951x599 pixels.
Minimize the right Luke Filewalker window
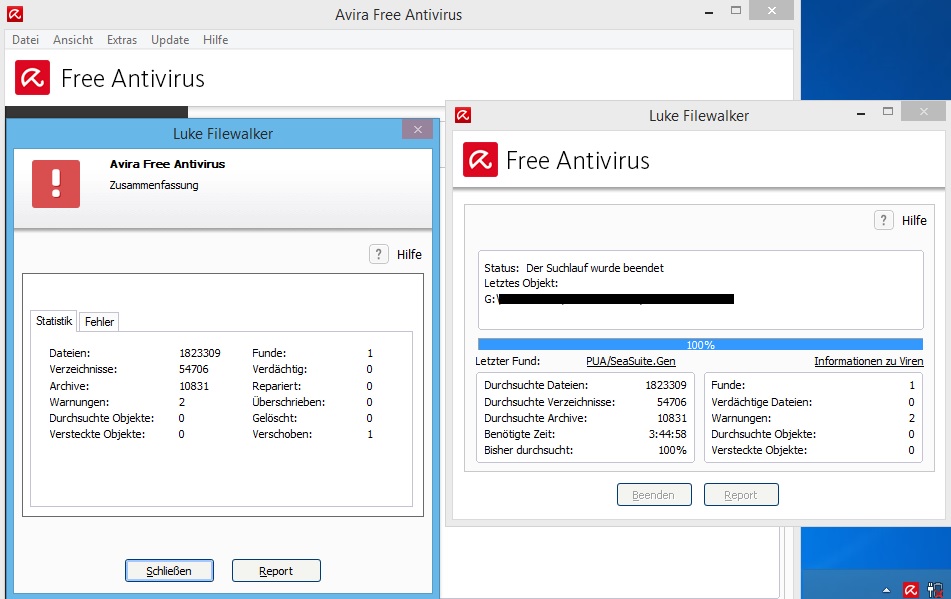(861, 113)
